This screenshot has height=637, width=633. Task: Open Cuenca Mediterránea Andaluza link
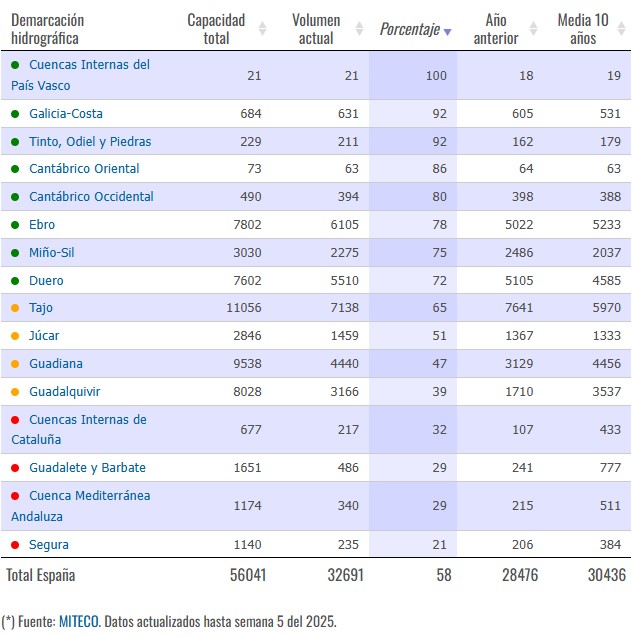point(80,506)
